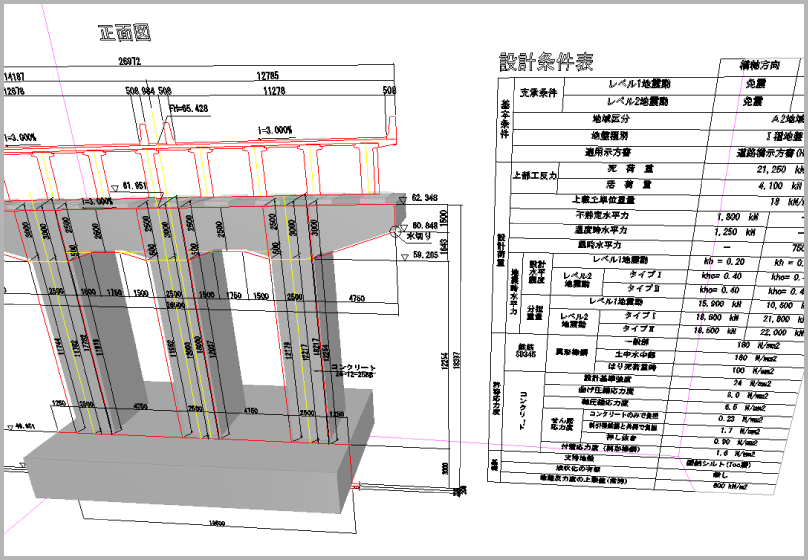Click the 62.348 elevation marker text
Viewport: 808px width, 560px height.
click(x=425, y=197)
